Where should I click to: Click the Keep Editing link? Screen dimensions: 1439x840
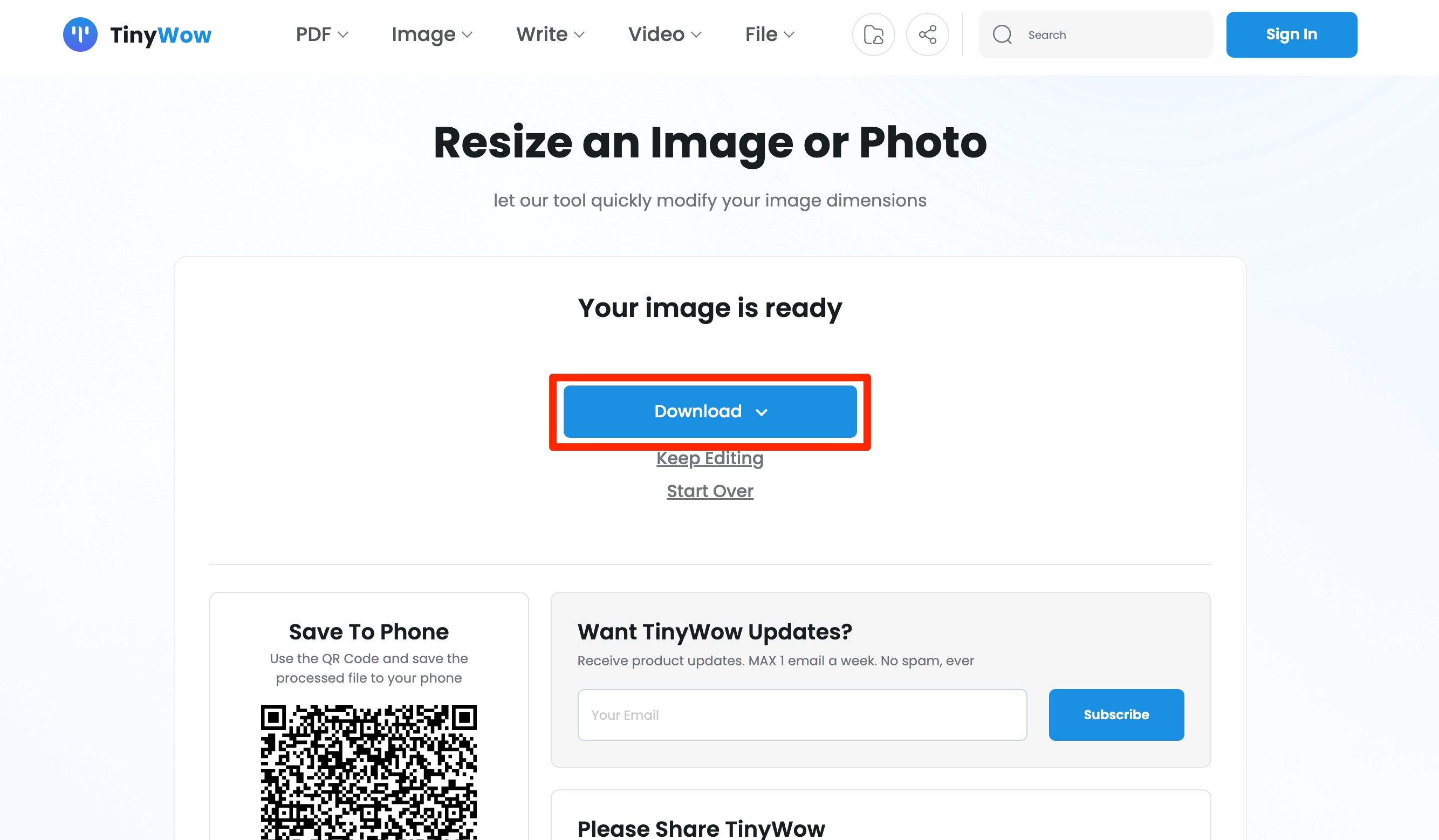(710, 458)
